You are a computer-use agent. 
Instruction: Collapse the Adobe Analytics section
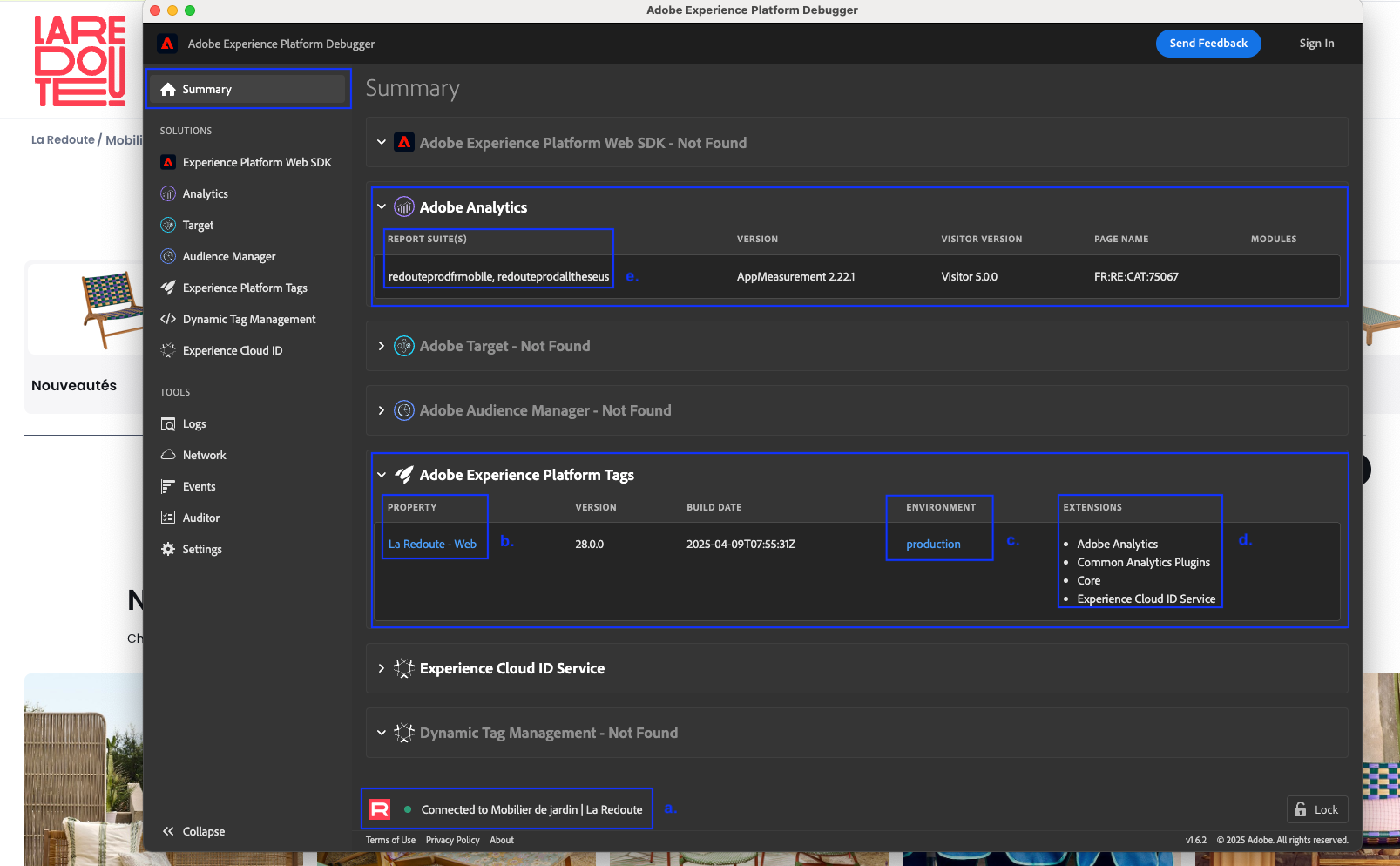[382, 207]
